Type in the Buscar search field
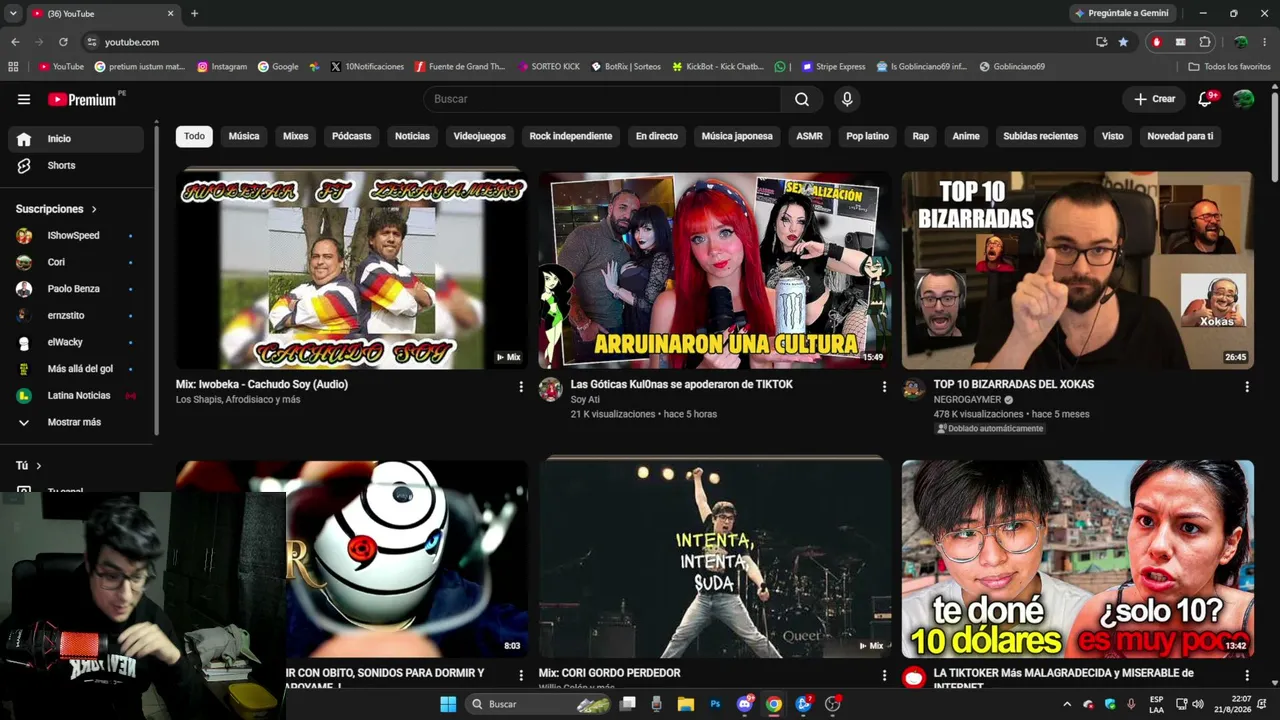 click(602, 99)
